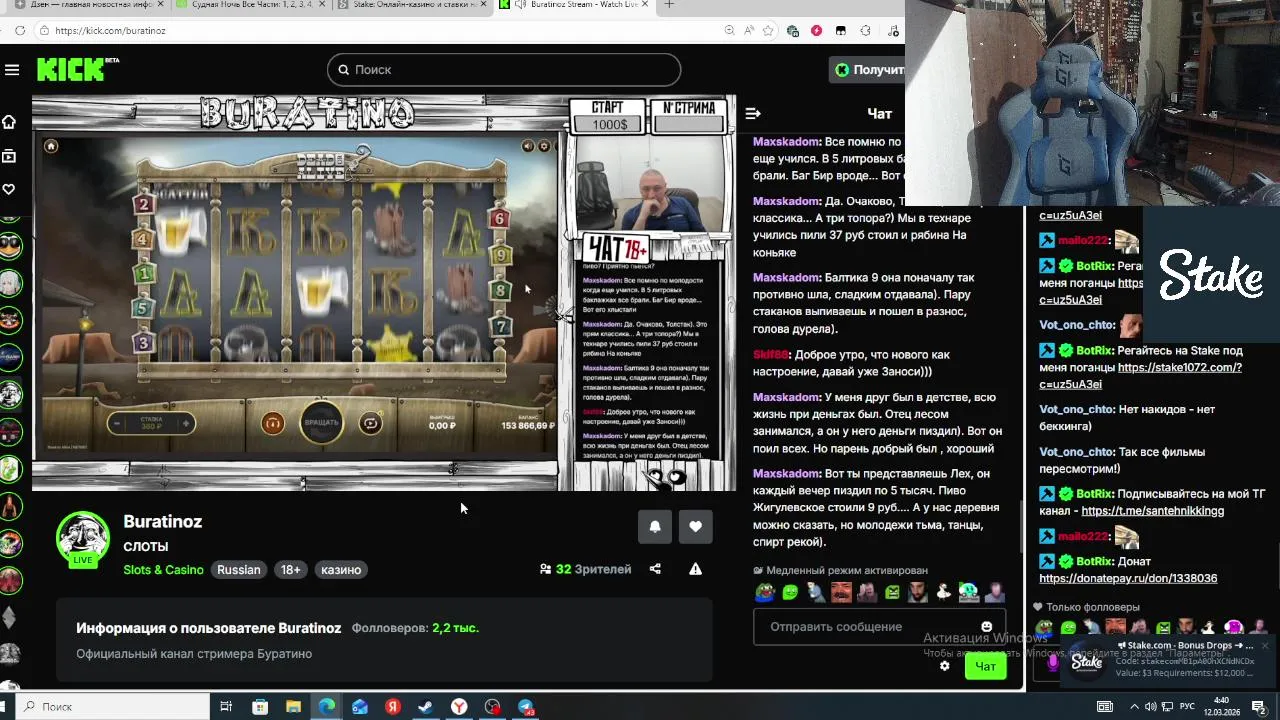Open emoji picker in chat input
The height and width of the screenshot is (720, 1280).
tap(987, 627)
